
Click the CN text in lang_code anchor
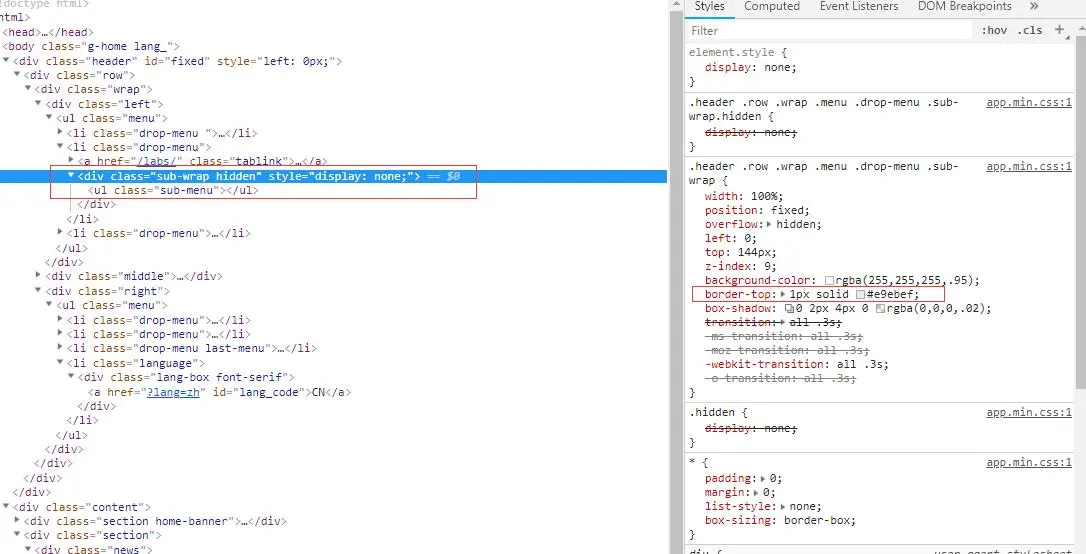(319, 392)
